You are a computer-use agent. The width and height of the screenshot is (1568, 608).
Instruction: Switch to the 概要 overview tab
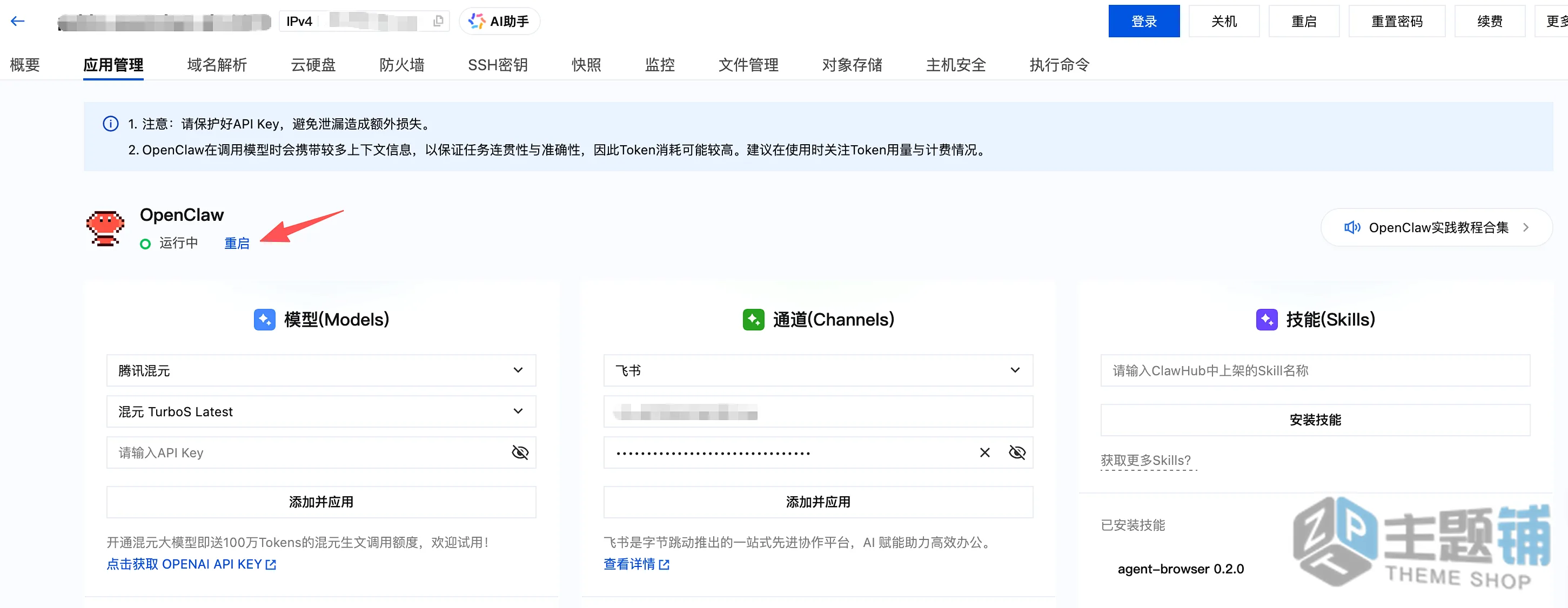coord(25,65)
